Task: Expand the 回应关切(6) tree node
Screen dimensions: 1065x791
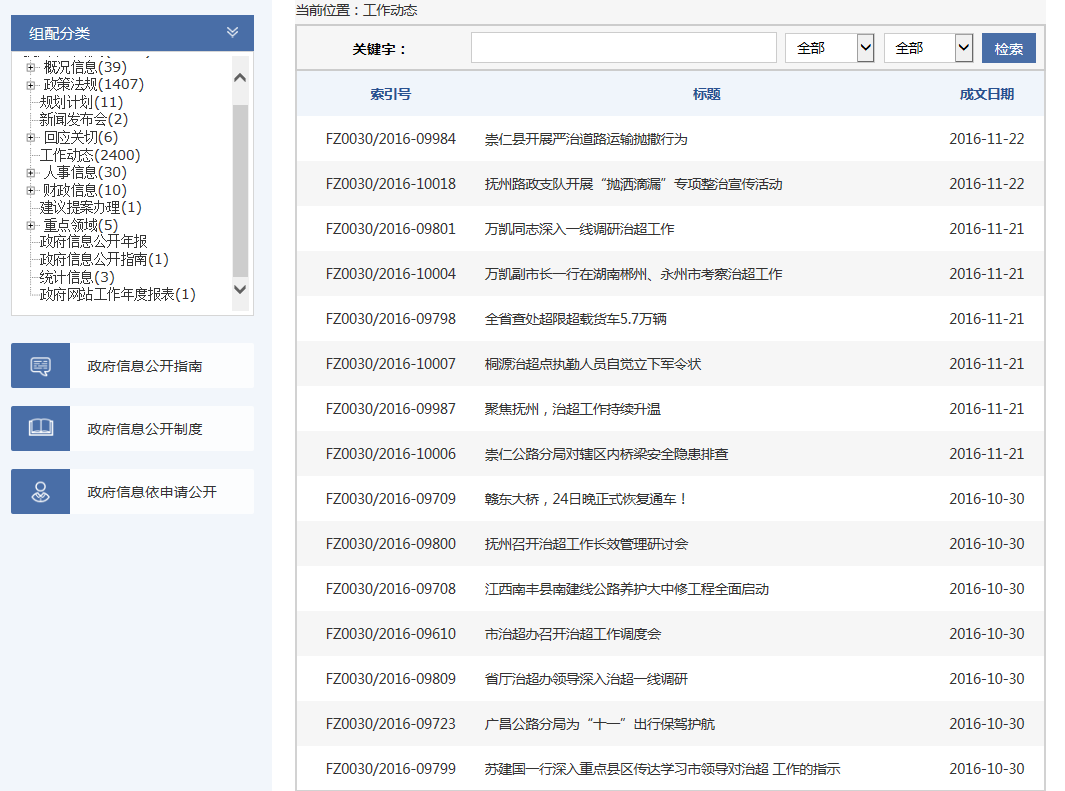Action: pos(31,137)
